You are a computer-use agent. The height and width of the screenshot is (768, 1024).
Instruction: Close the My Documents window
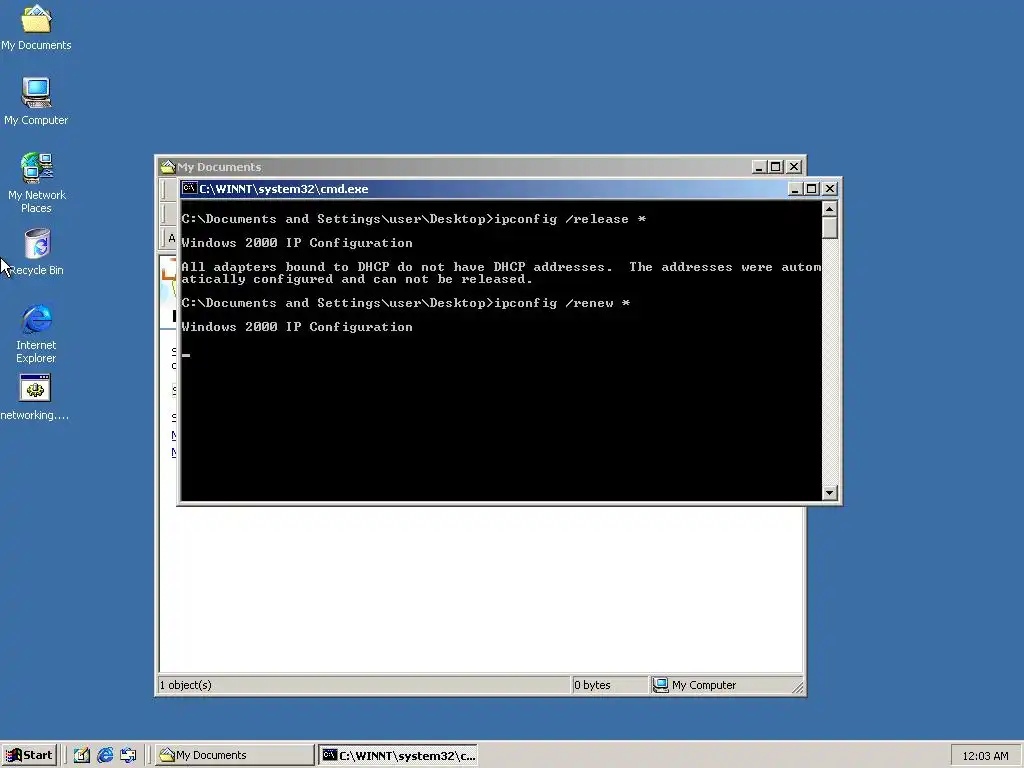coord(793,167)
